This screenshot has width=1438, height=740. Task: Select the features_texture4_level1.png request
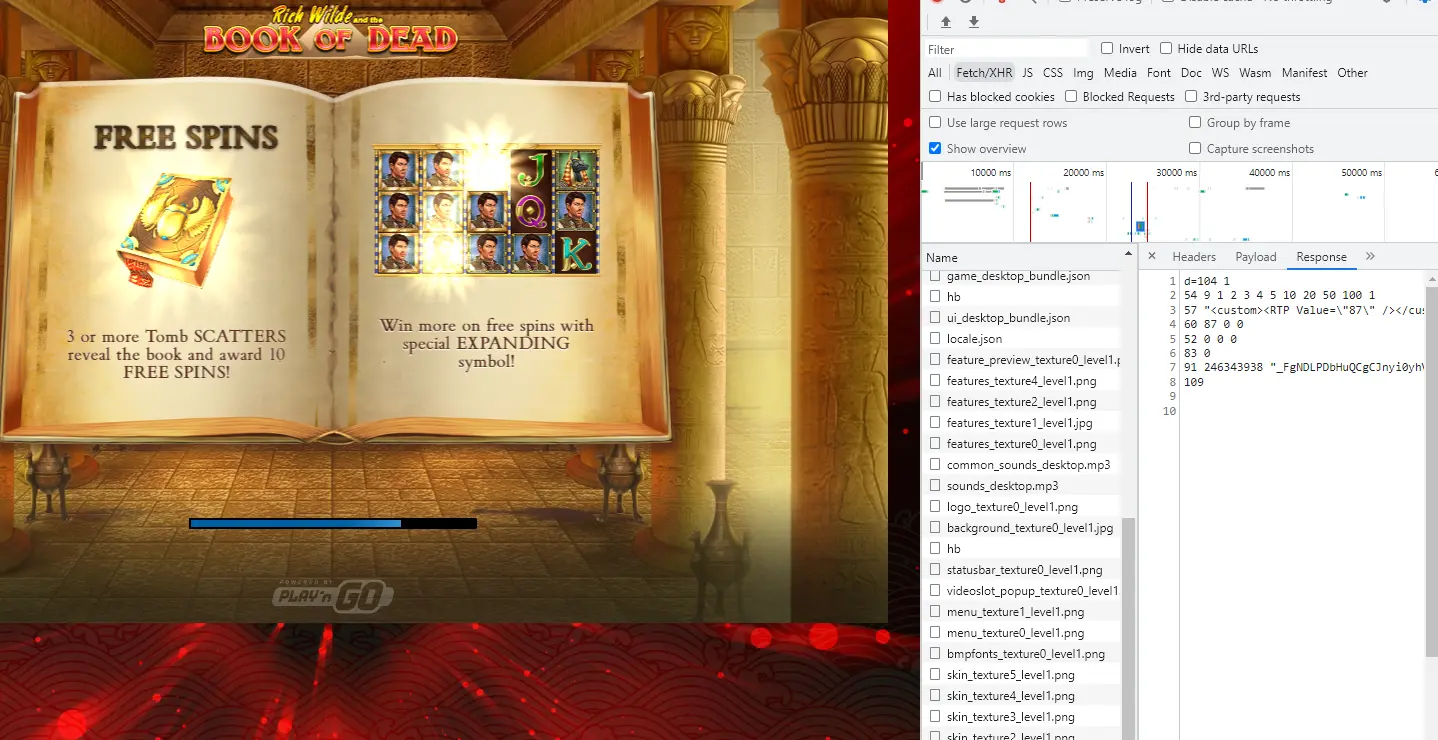(1022, 381)
